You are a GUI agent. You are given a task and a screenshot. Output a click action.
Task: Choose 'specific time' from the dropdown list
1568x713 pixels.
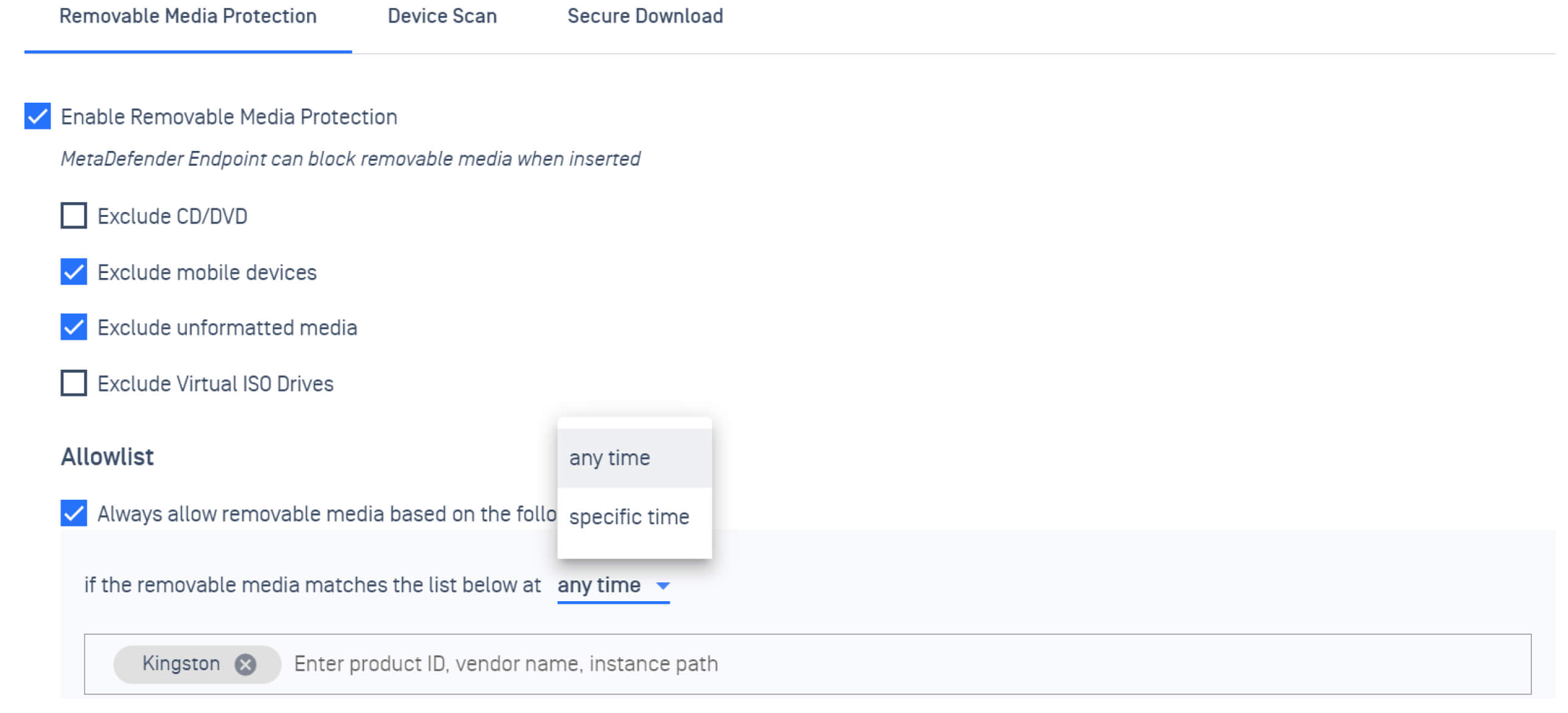pyautogui.click(x=629, y=517)
